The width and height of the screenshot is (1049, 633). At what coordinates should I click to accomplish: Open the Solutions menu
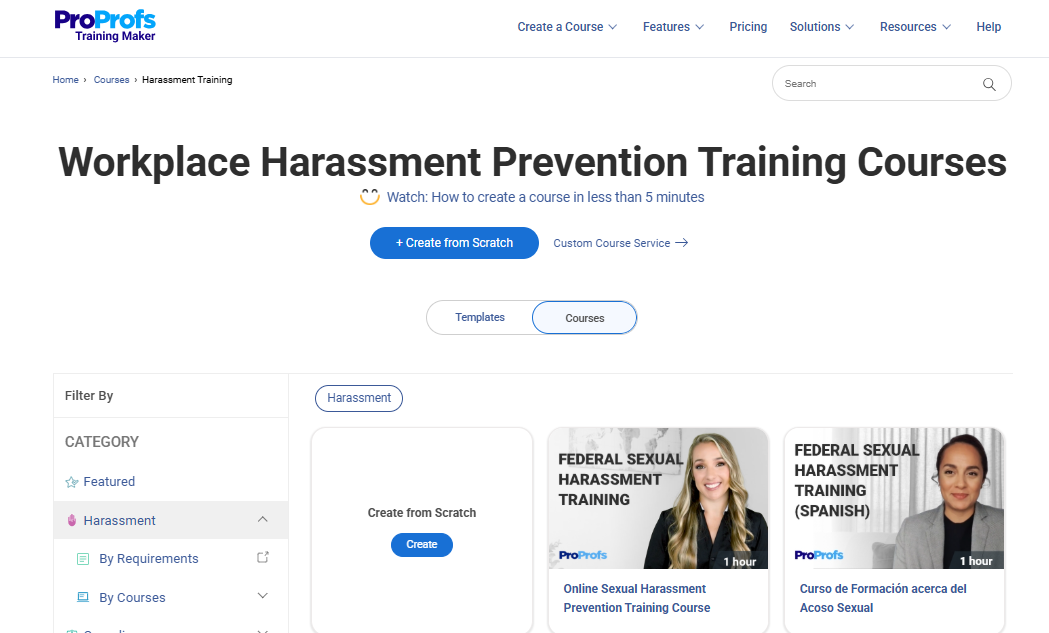[x=814, y=27]
